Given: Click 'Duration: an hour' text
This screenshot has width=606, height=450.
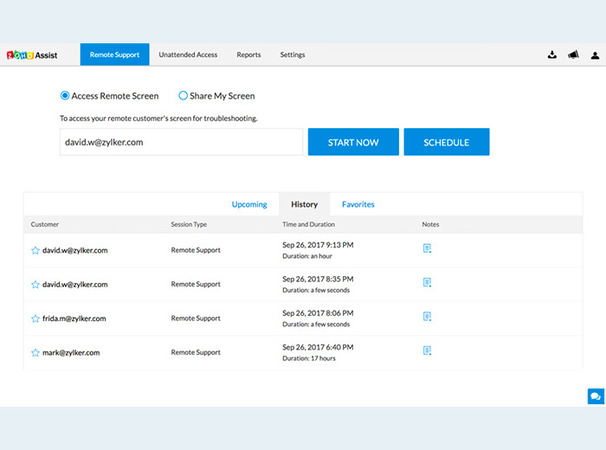Looking at the screenshot, I should 307,256.
